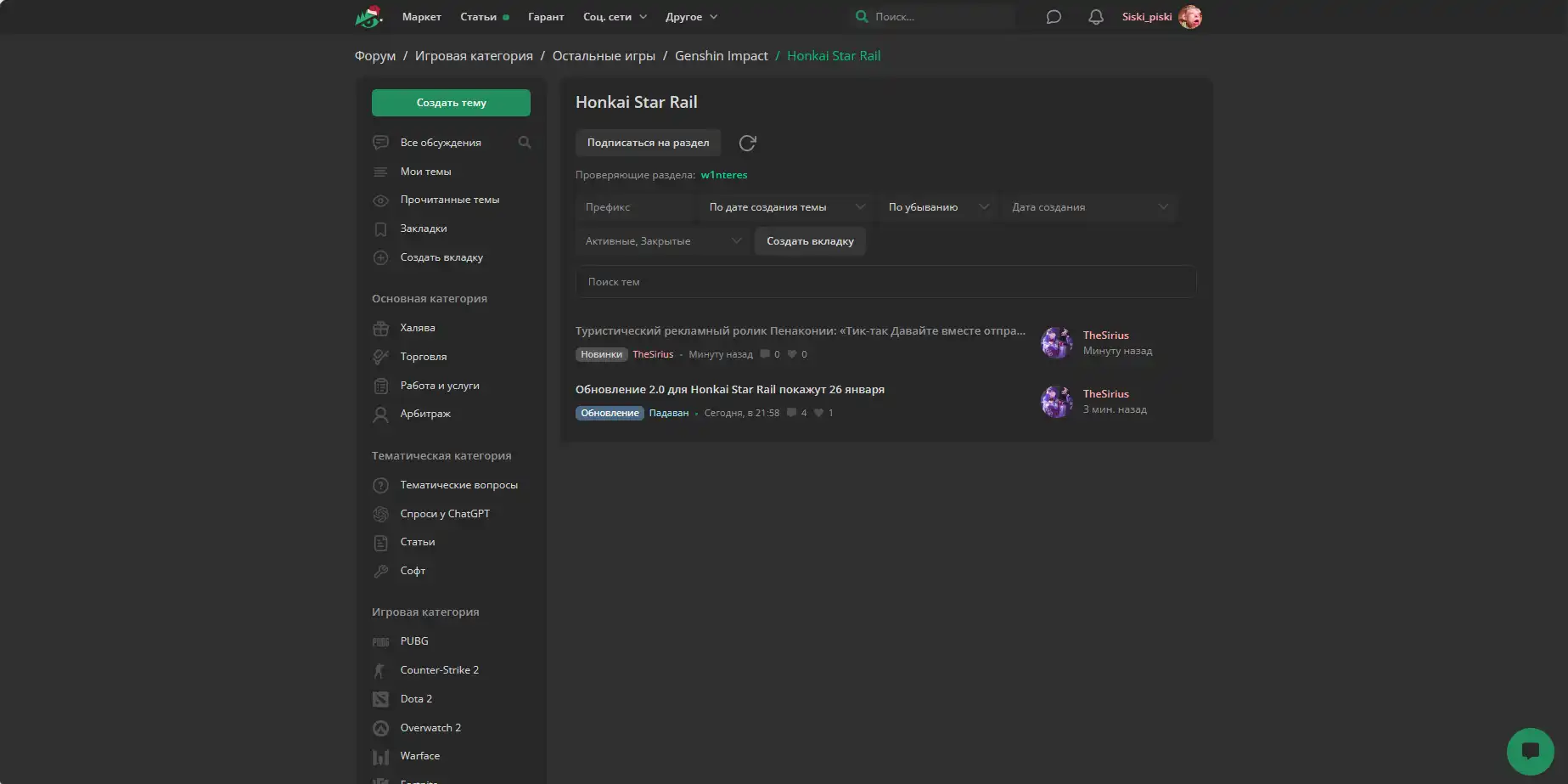Image resolution: width=1568 pixels, height=784 pixels.
Task: Open w1nteres moderator profile link
Action: point(724,175)
